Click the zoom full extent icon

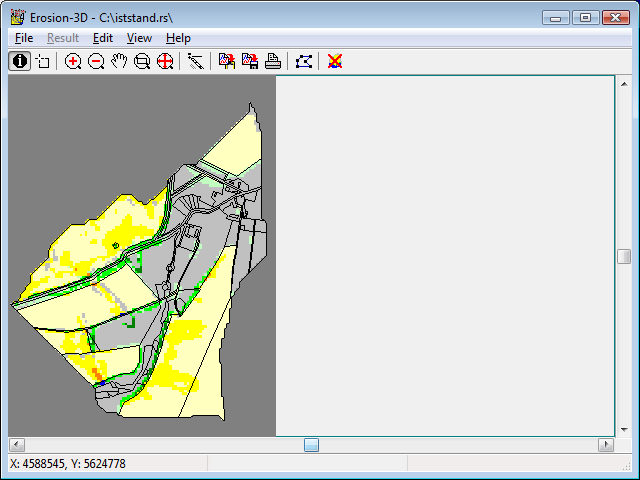pos(165,61)
